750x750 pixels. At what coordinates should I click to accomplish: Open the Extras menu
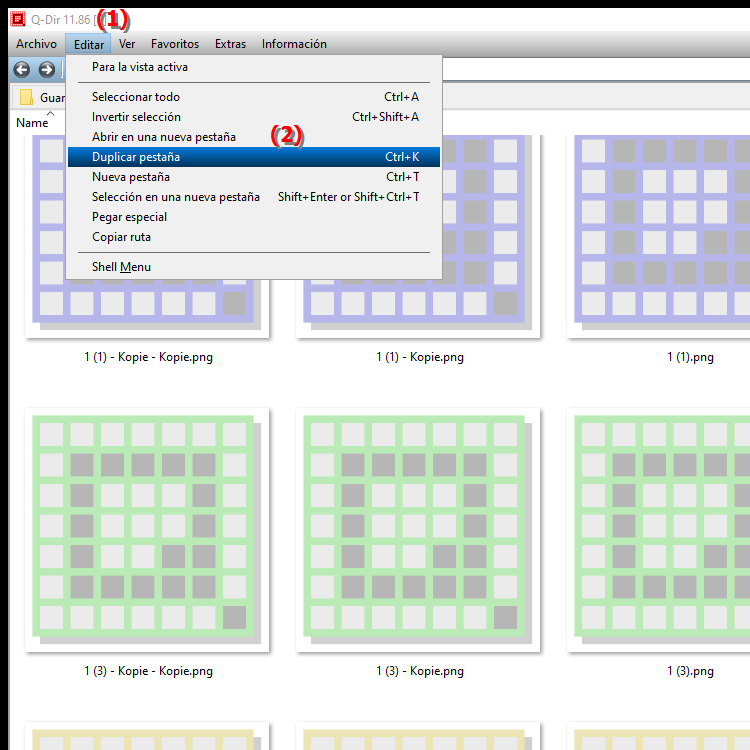pyautogui.click(x=230, y=44)
